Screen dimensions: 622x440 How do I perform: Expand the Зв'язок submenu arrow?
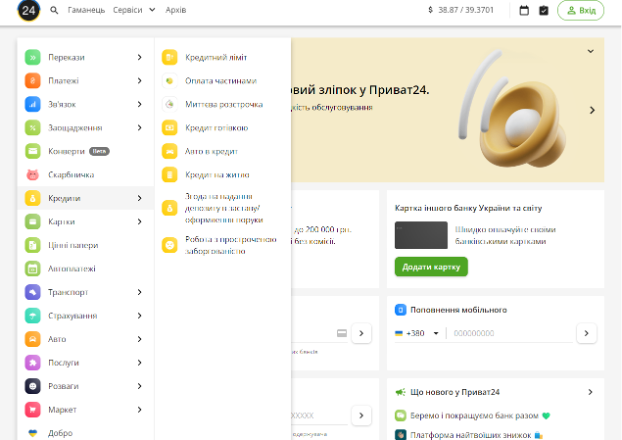coord(139,104)
